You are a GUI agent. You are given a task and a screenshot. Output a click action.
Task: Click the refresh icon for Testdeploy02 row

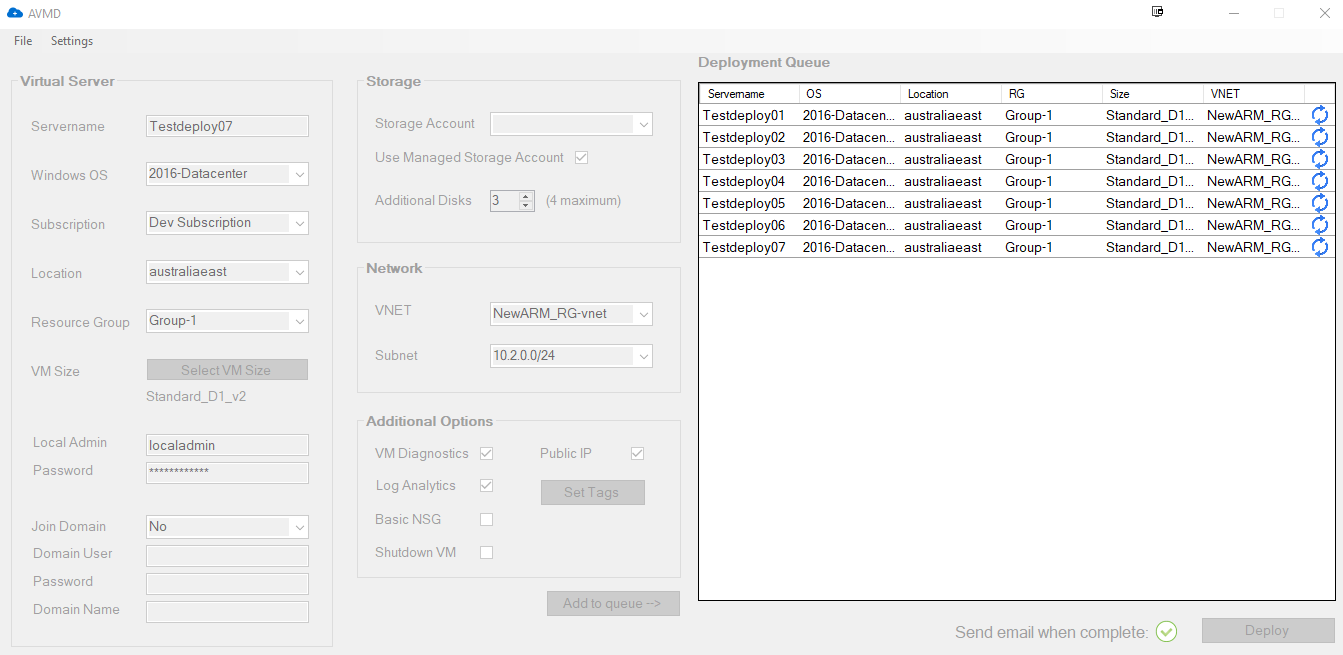(x=1320, y=137)
